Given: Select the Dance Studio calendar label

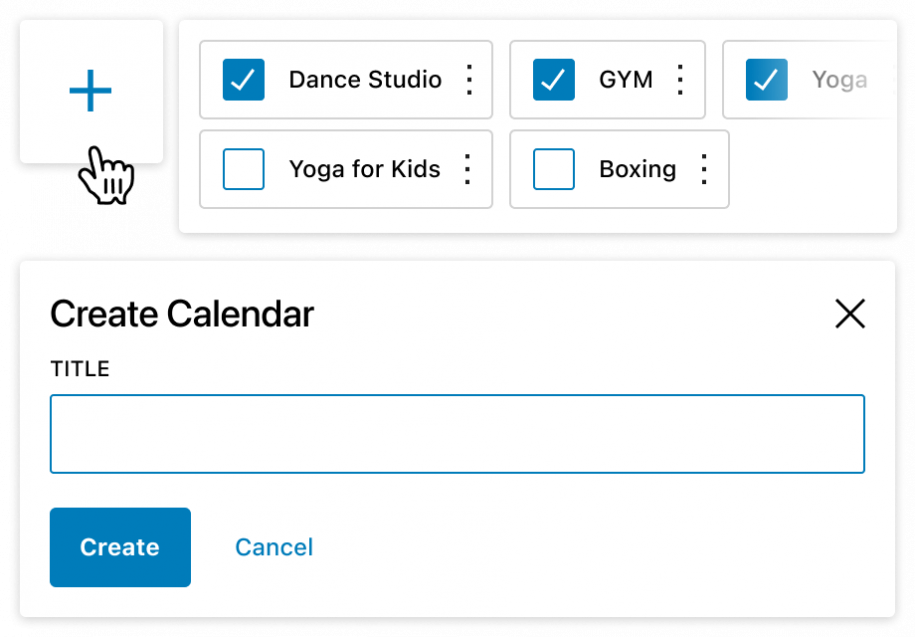Looking at the screenshot, I should [x=365, y=79].
